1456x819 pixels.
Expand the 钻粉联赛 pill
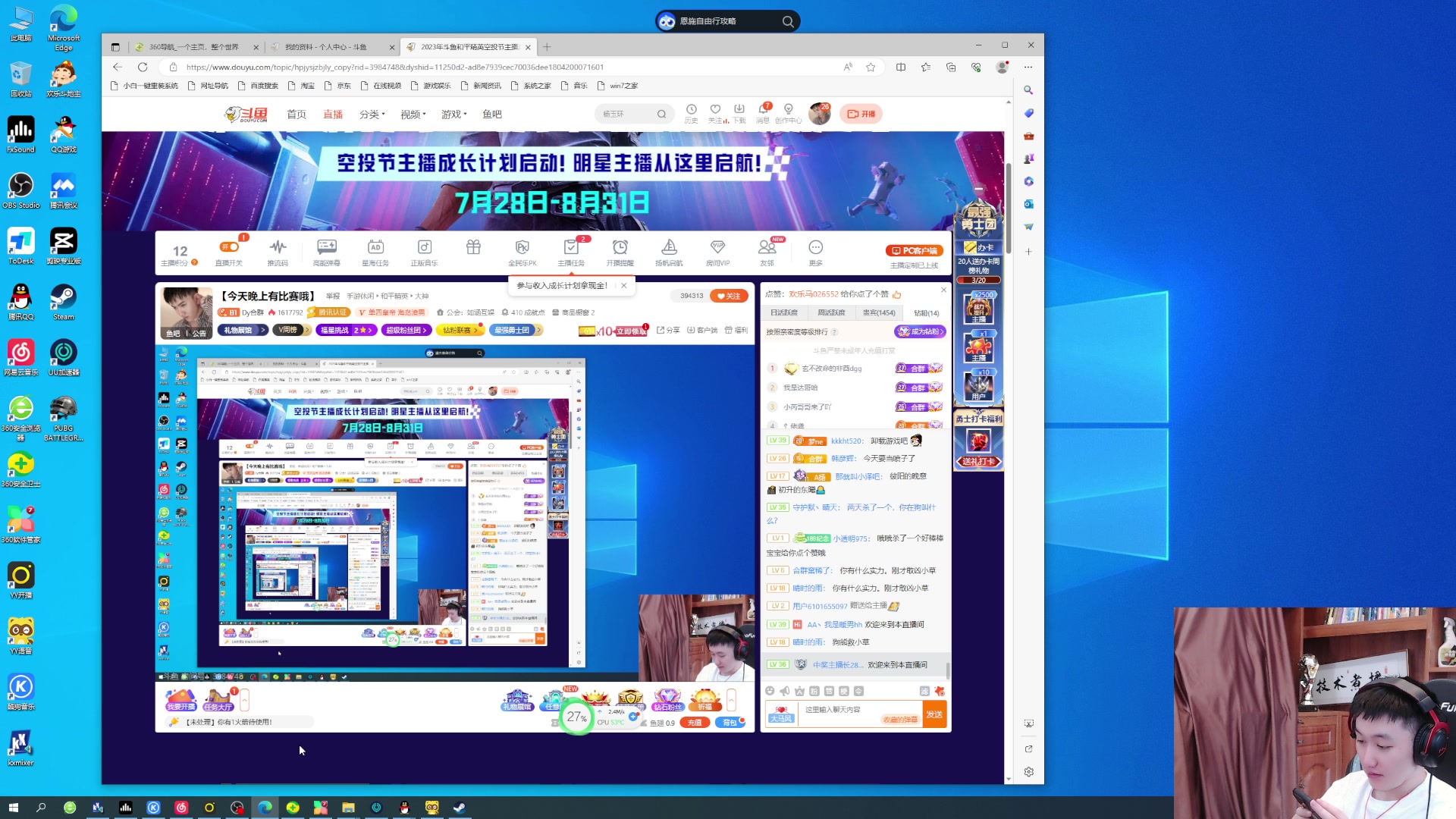pyautogui.click(x=460, y=330)
